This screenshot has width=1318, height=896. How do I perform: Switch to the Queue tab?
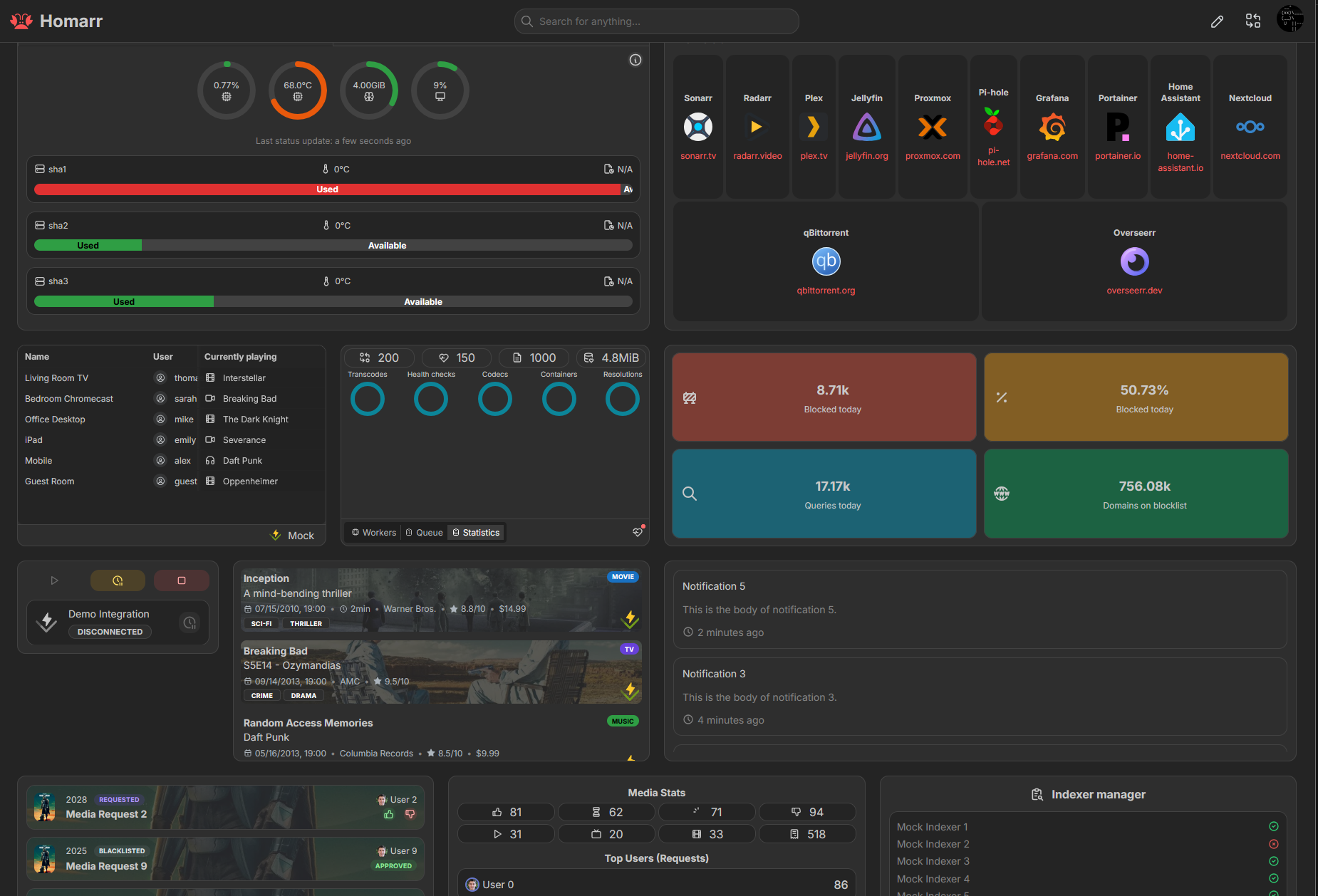[425, 533]
